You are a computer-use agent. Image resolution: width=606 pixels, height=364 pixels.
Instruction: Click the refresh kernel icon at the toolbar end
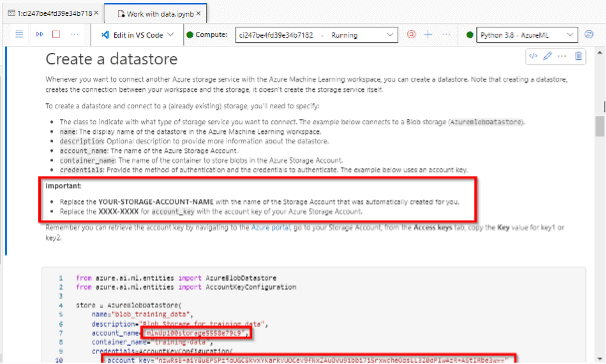click(x=589, y=34)
